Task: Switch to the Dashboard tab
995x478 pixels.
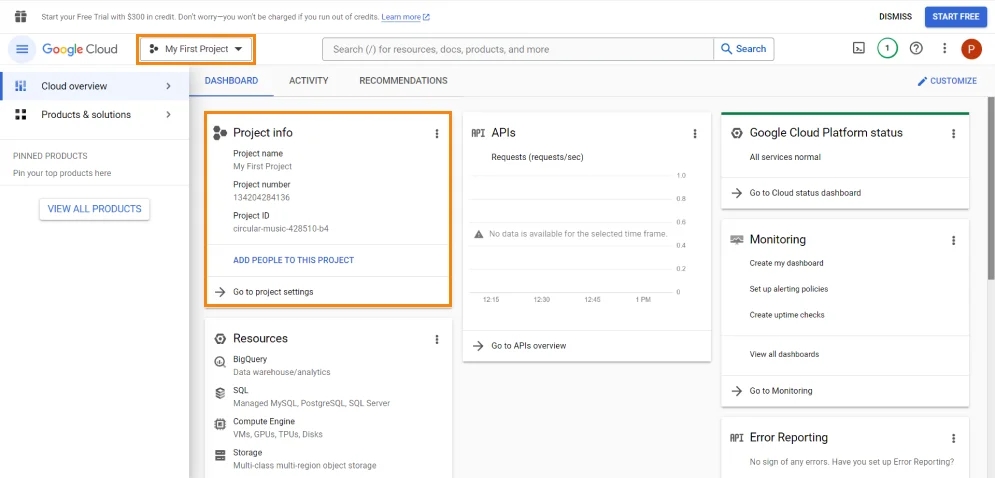Action: click(232, 81)
